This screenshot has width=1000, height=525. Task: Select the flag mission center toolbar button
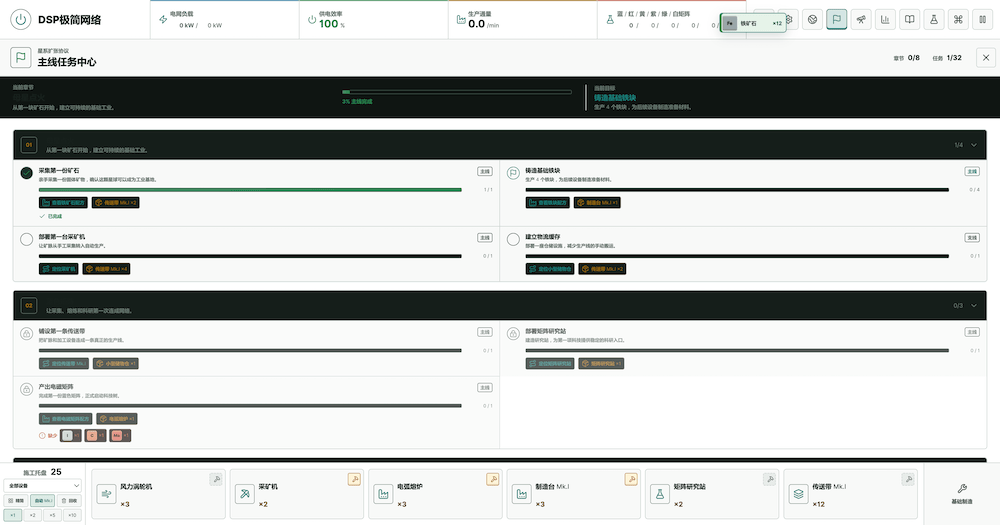836,19
